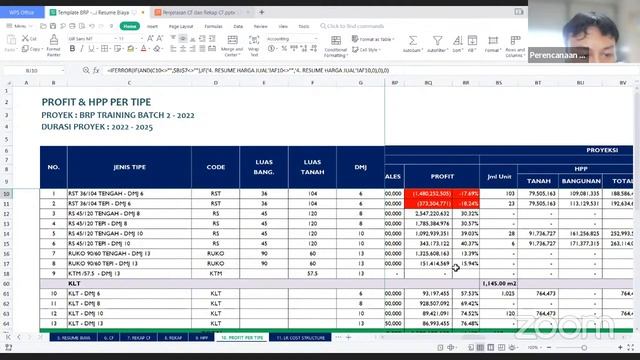Open the Page Layout ribbon tab
640x360 pixels.
click(181, 26)
